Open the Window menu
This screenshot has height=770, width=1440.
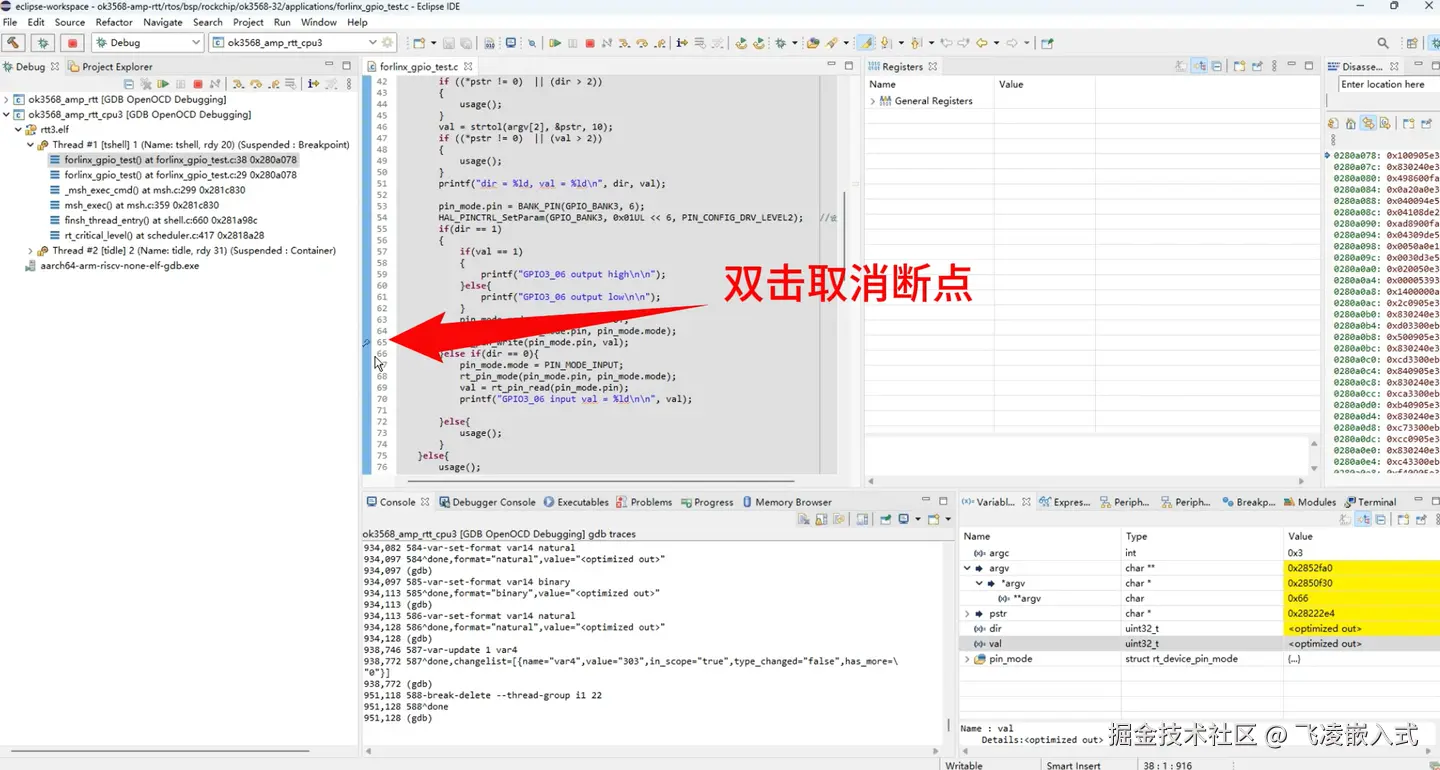[x=318, y=22]
